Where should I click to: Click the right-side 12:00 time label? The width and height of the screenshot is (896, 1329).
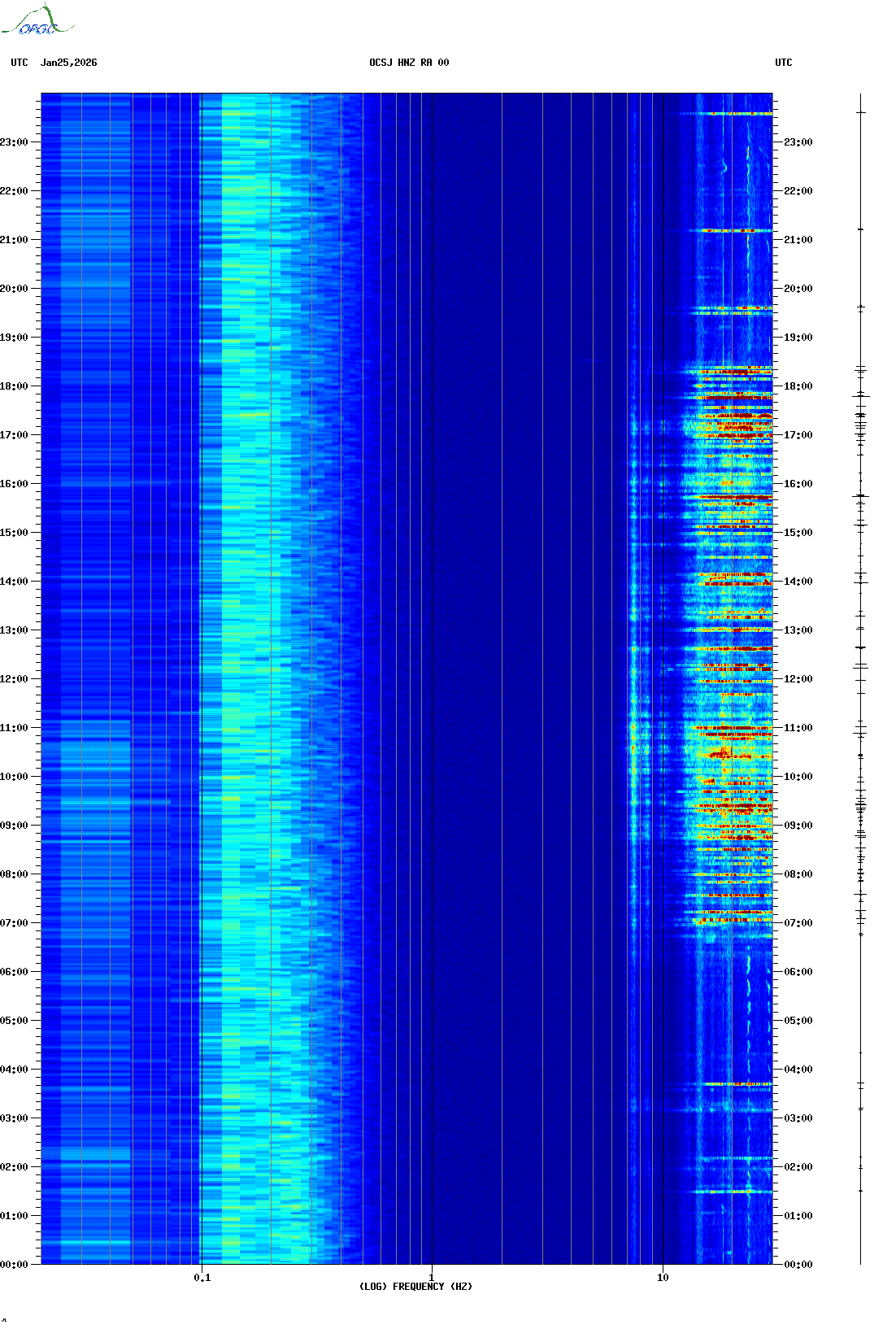798,679
